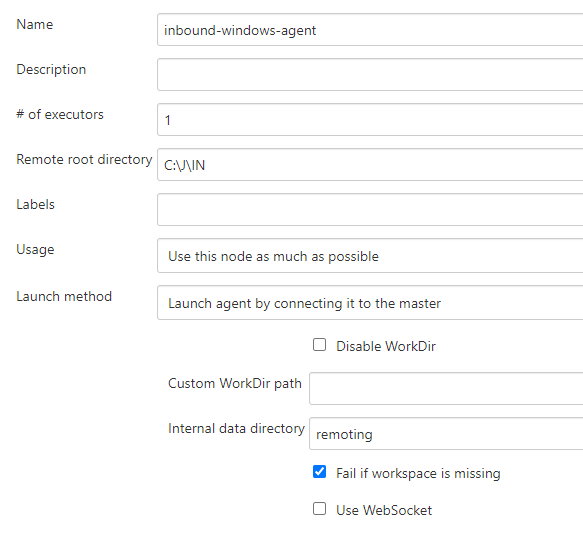Click the Custom WorkDir path field

(x=446, y=389)
